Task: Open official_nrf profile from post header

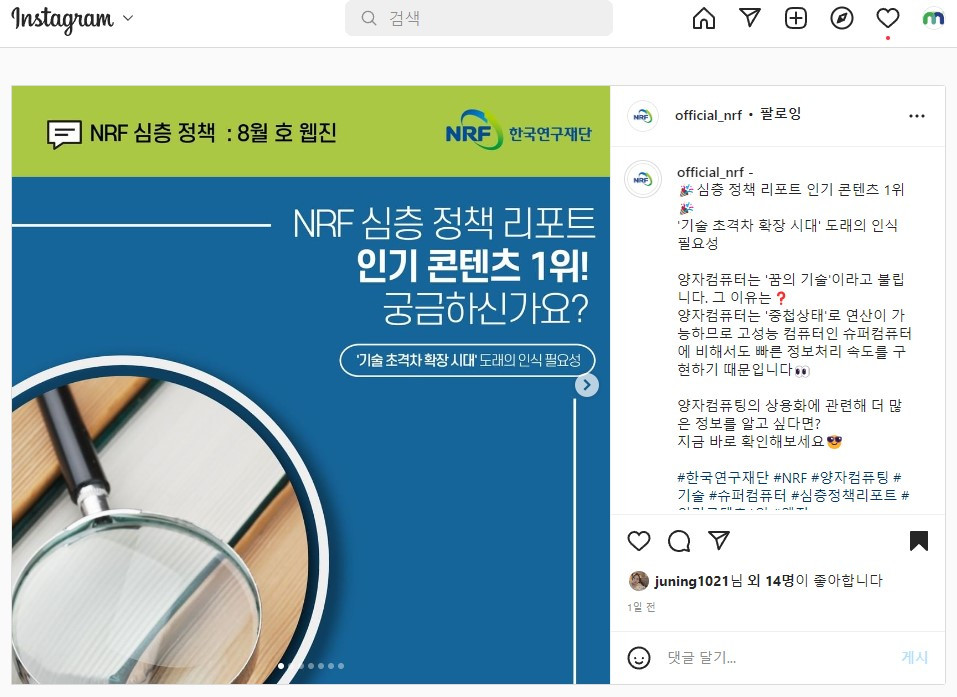Action: click(x=708, y=115)
